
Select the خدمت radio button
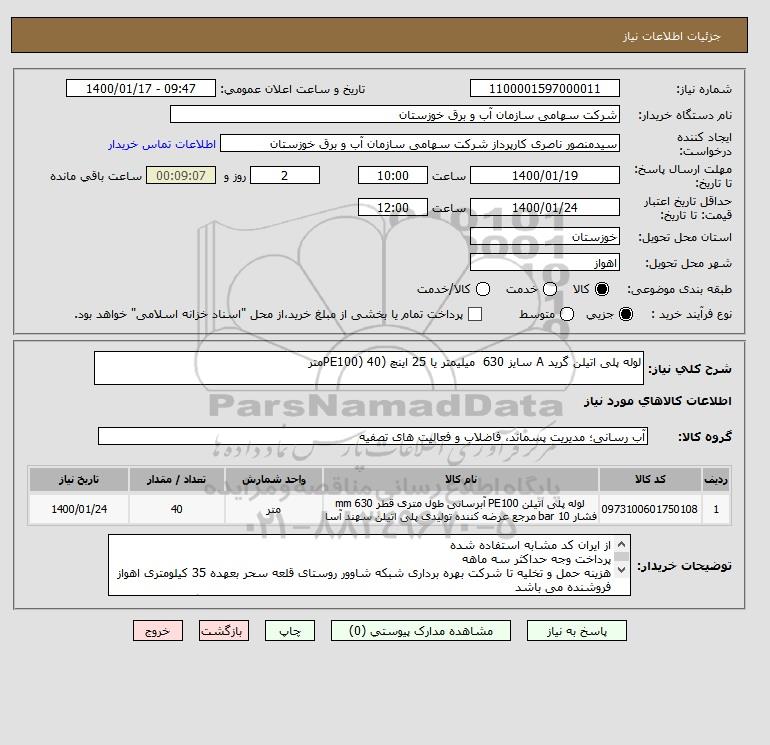tap(550, 289)
